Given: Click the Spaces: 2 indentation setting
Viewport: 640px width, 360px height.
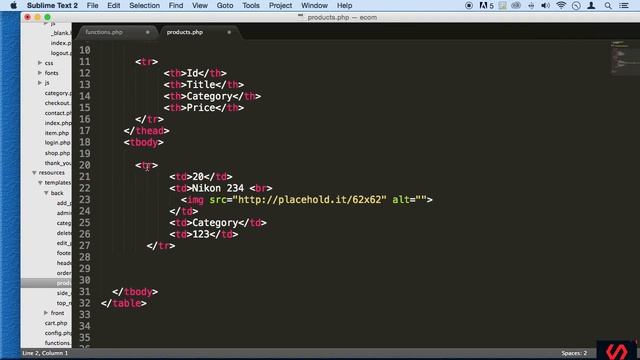Looking at the screenshot, I should pos(574,353).
